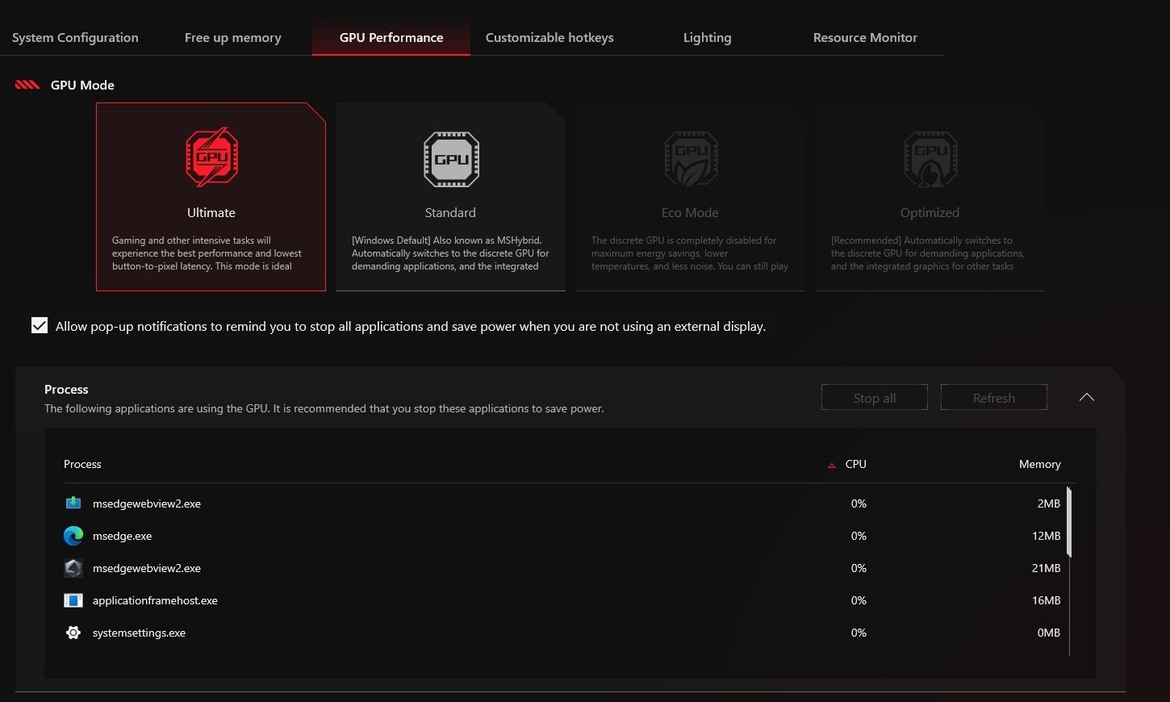Toggle the pop-up notifications checkbox
The image size is (1170, 702).
click(x=40, y=325)
